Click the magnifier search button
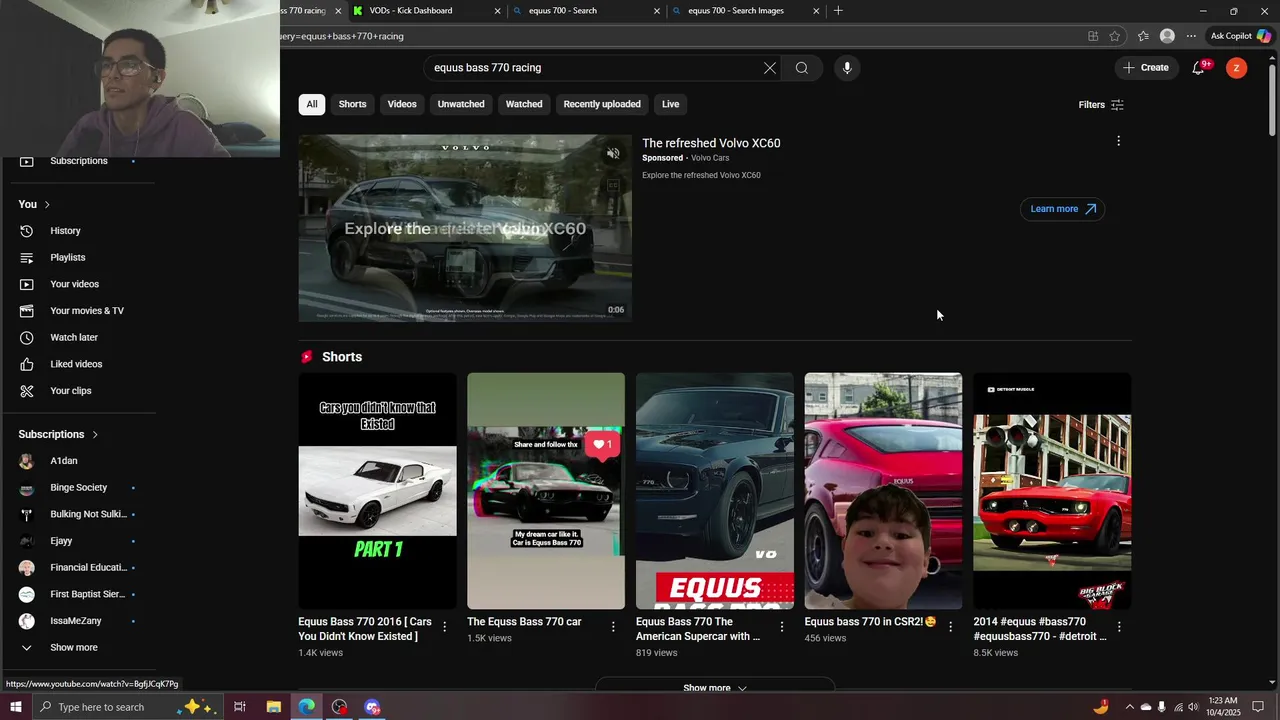1280x720 pixels. (x=802, y=68)
